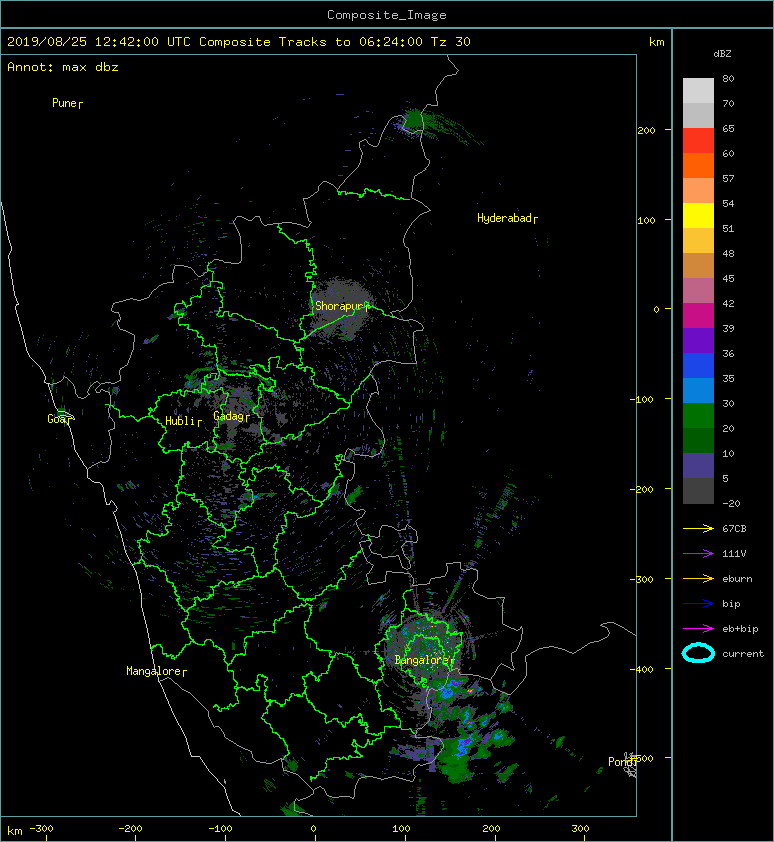Click the Pondi city label
This screenshot has width=774, height=842.
(623, 761)
